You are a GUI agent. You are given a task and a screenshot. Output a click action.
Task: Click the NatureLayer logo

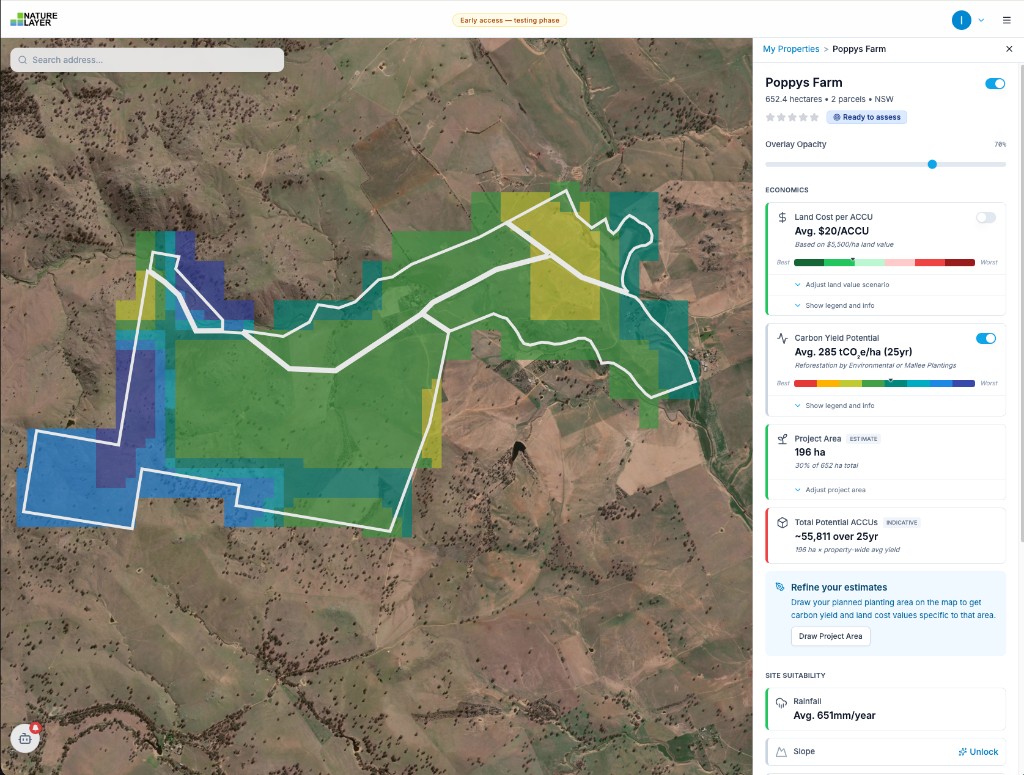(36, 17)
